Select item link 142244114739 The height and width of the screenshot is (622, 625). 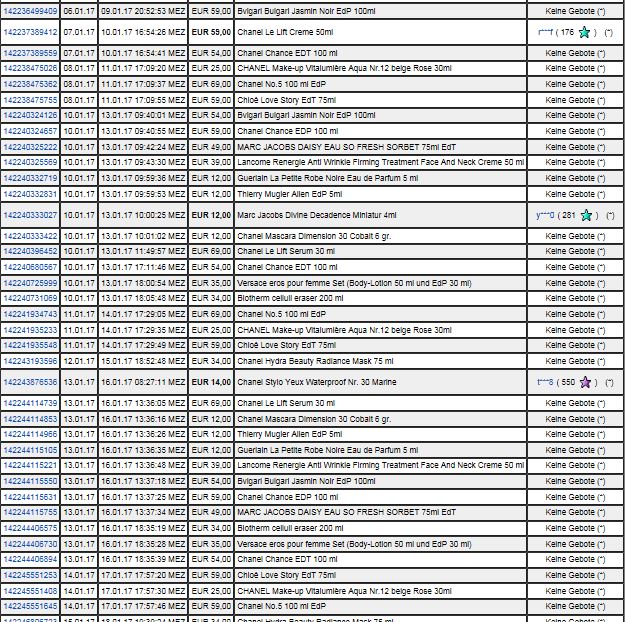pos(30,403)
